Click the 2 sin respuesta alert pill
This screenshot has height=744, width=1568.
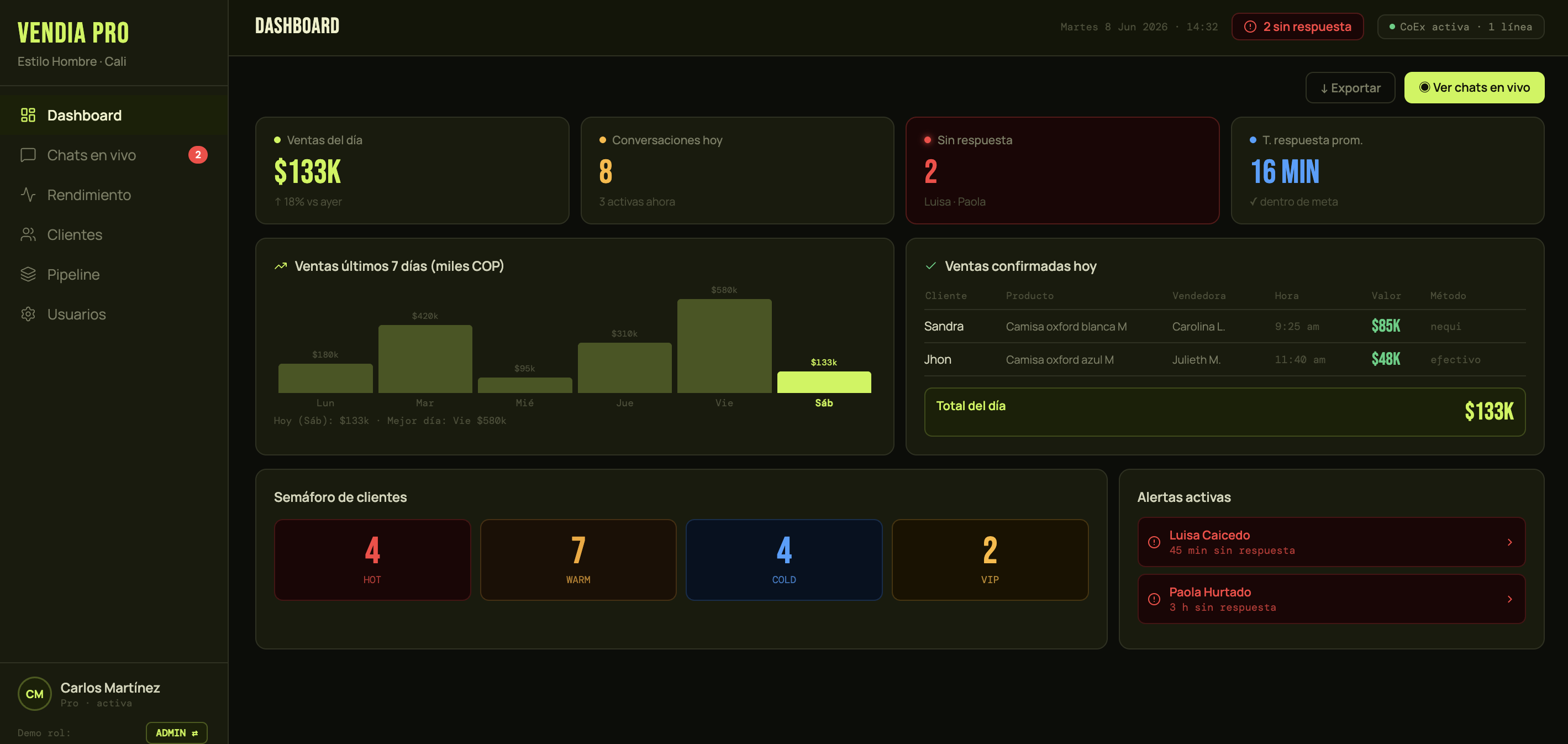pos(1297,27)
